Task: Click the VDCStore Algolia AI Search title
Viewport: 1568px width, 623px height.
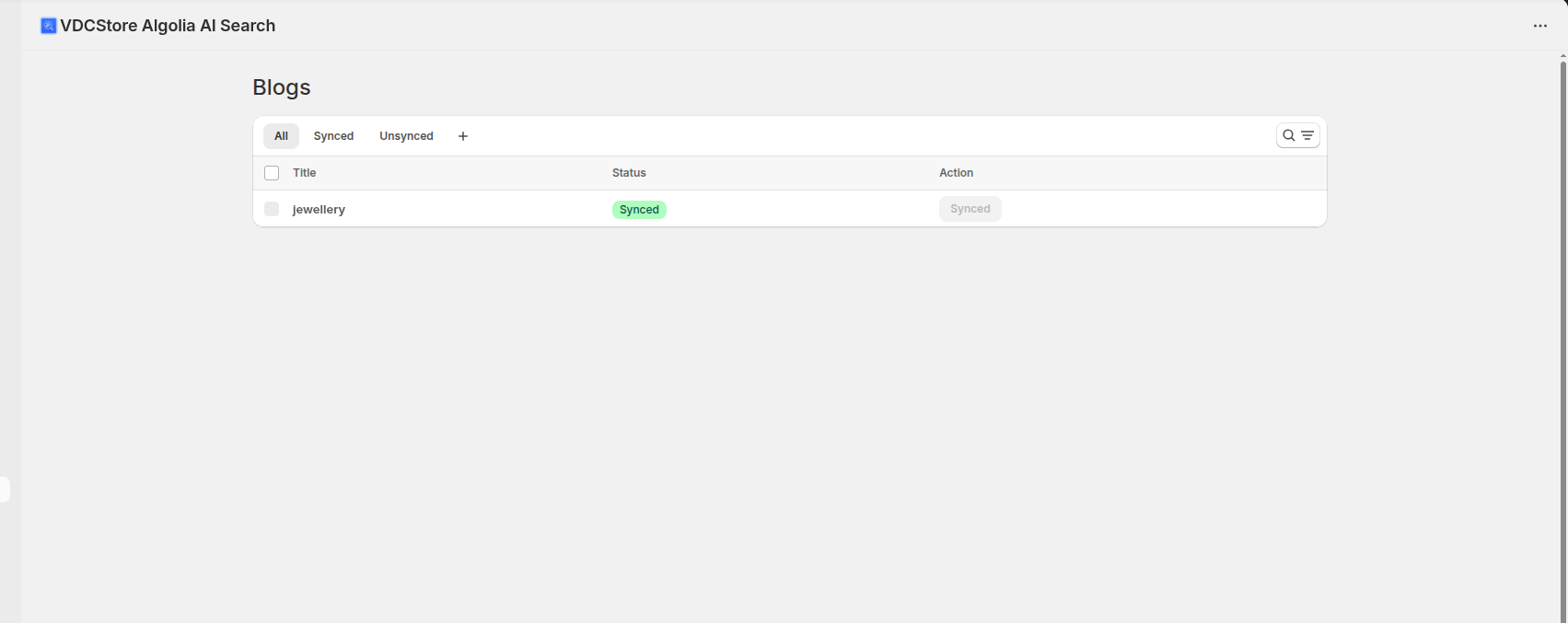Action: coord(168,26)
